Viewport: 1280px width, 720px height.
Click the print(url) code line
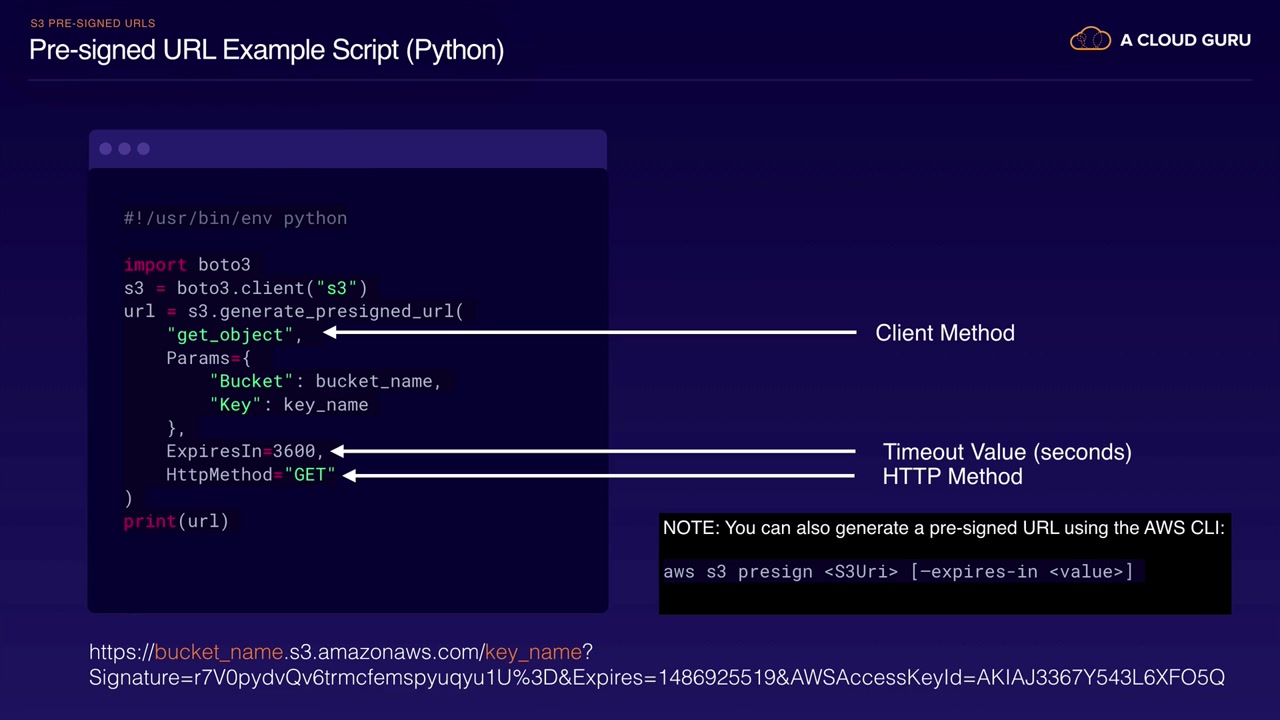[176, 521]
